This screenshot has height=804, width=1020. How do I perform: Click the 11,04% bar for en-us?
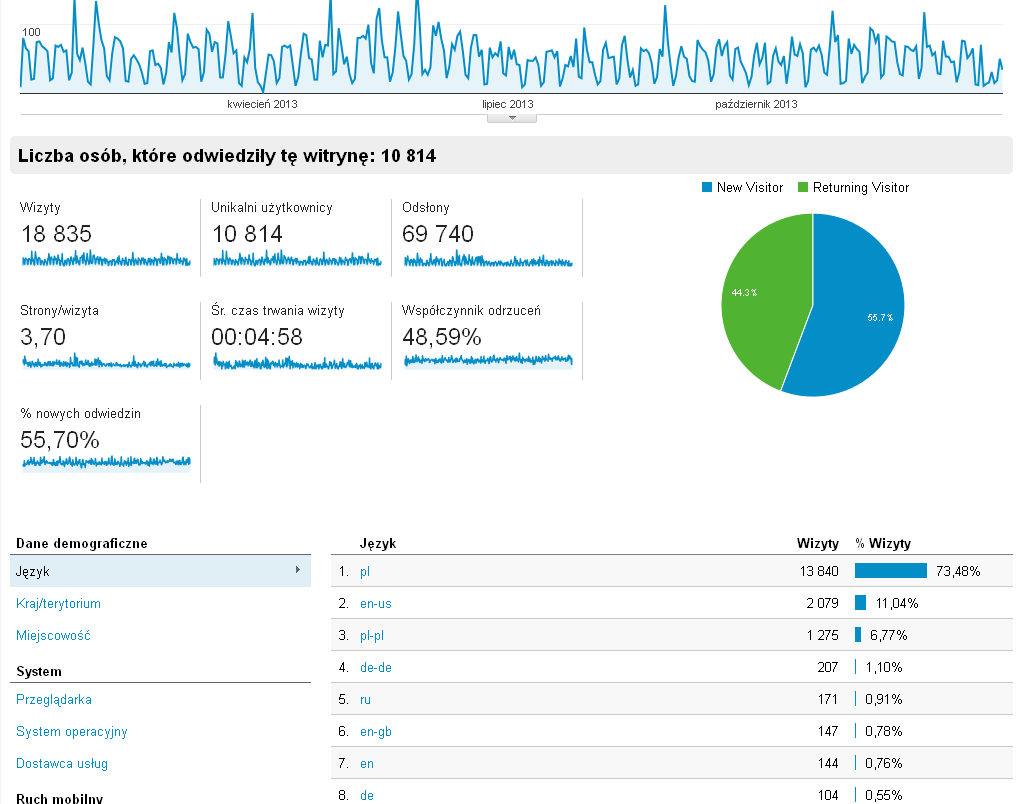tap(860, 602)
